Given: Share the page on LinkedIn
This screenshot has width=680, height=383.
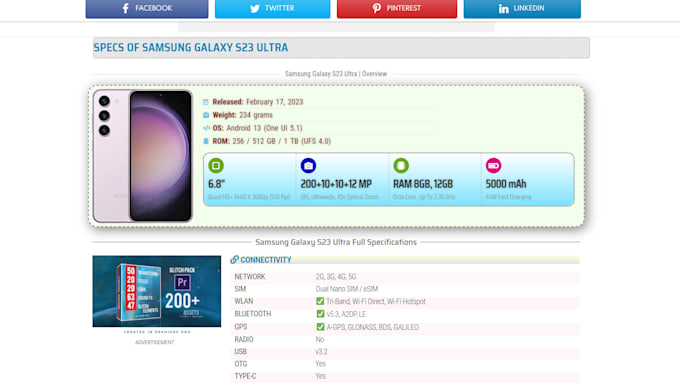Looking at the screenshot, I should (522, 9).
